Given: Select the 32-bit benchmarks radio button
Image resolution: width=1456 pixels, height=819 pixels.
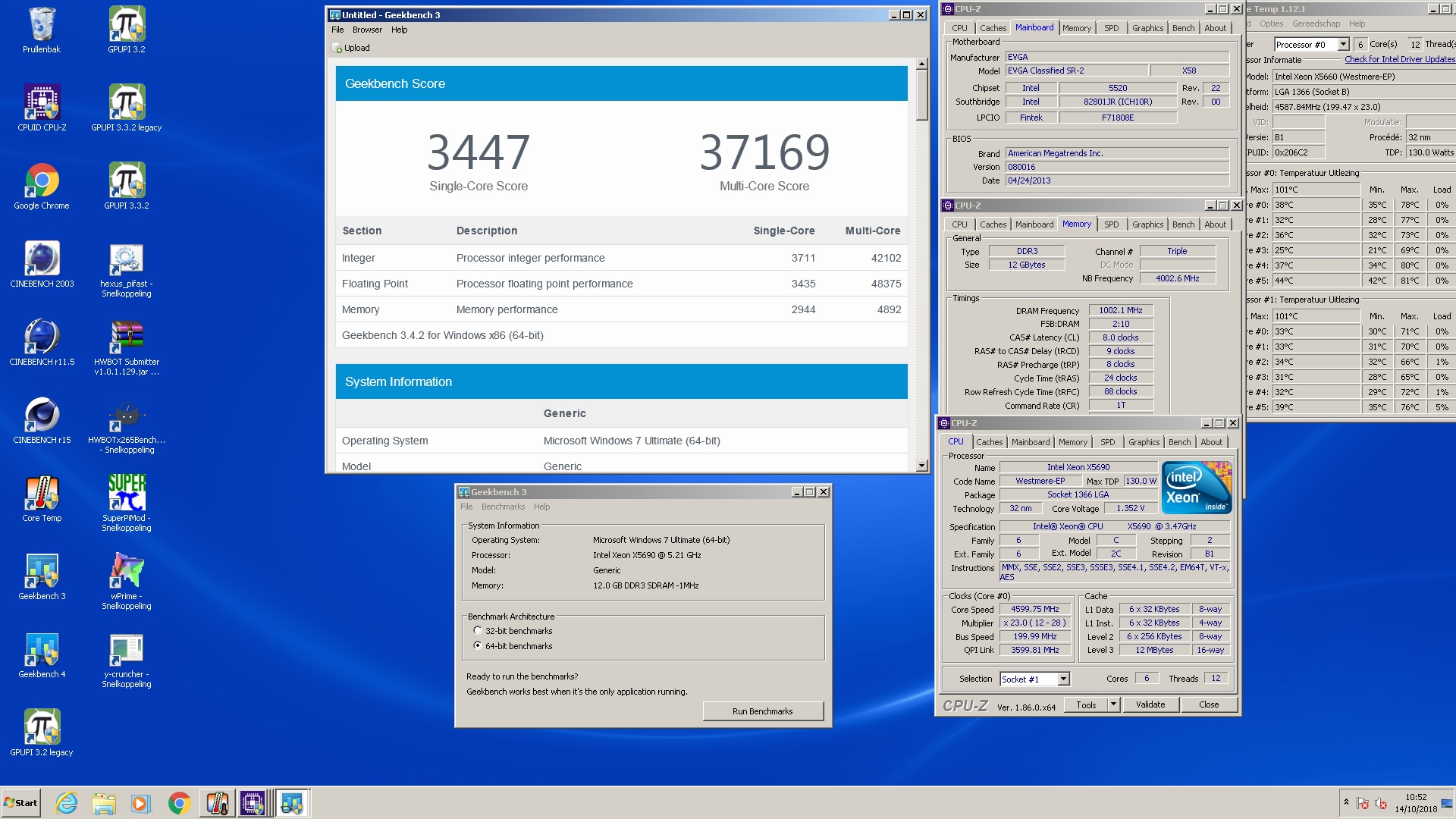Looking at the screenshot, I should coord(477,630).
